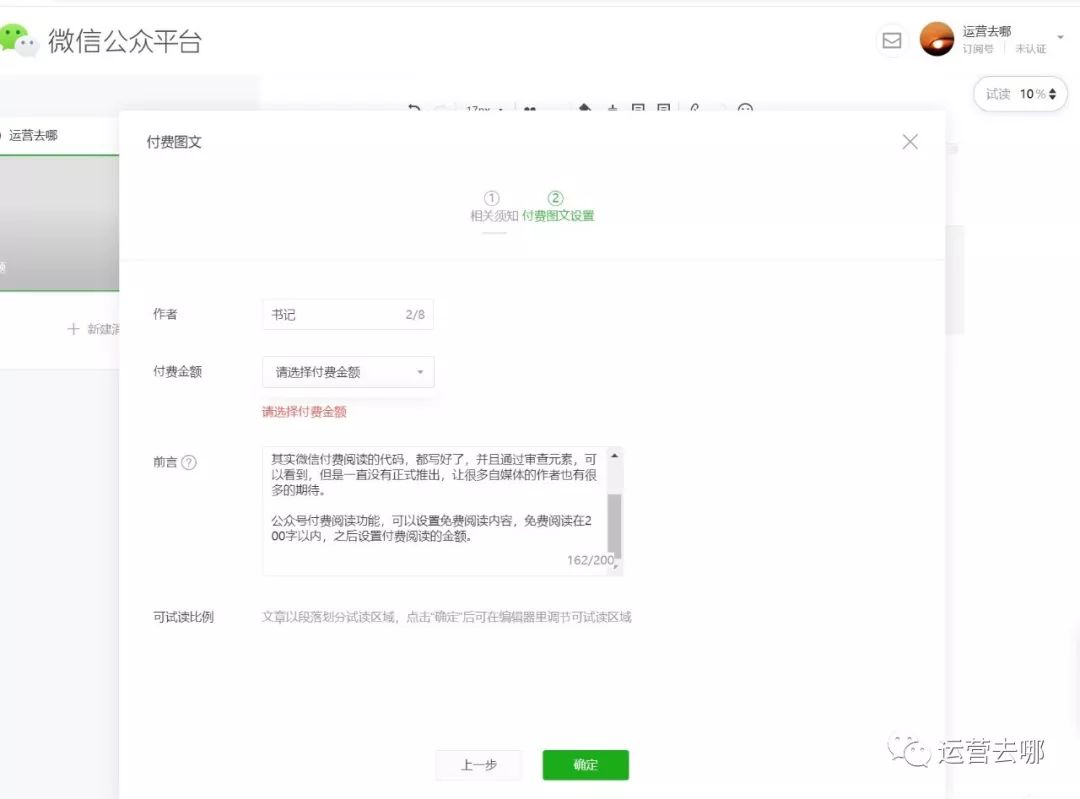Screen dimensions: 1080x799
Task: Click the 可试读比例 description text
Action: tap(446, 616)
